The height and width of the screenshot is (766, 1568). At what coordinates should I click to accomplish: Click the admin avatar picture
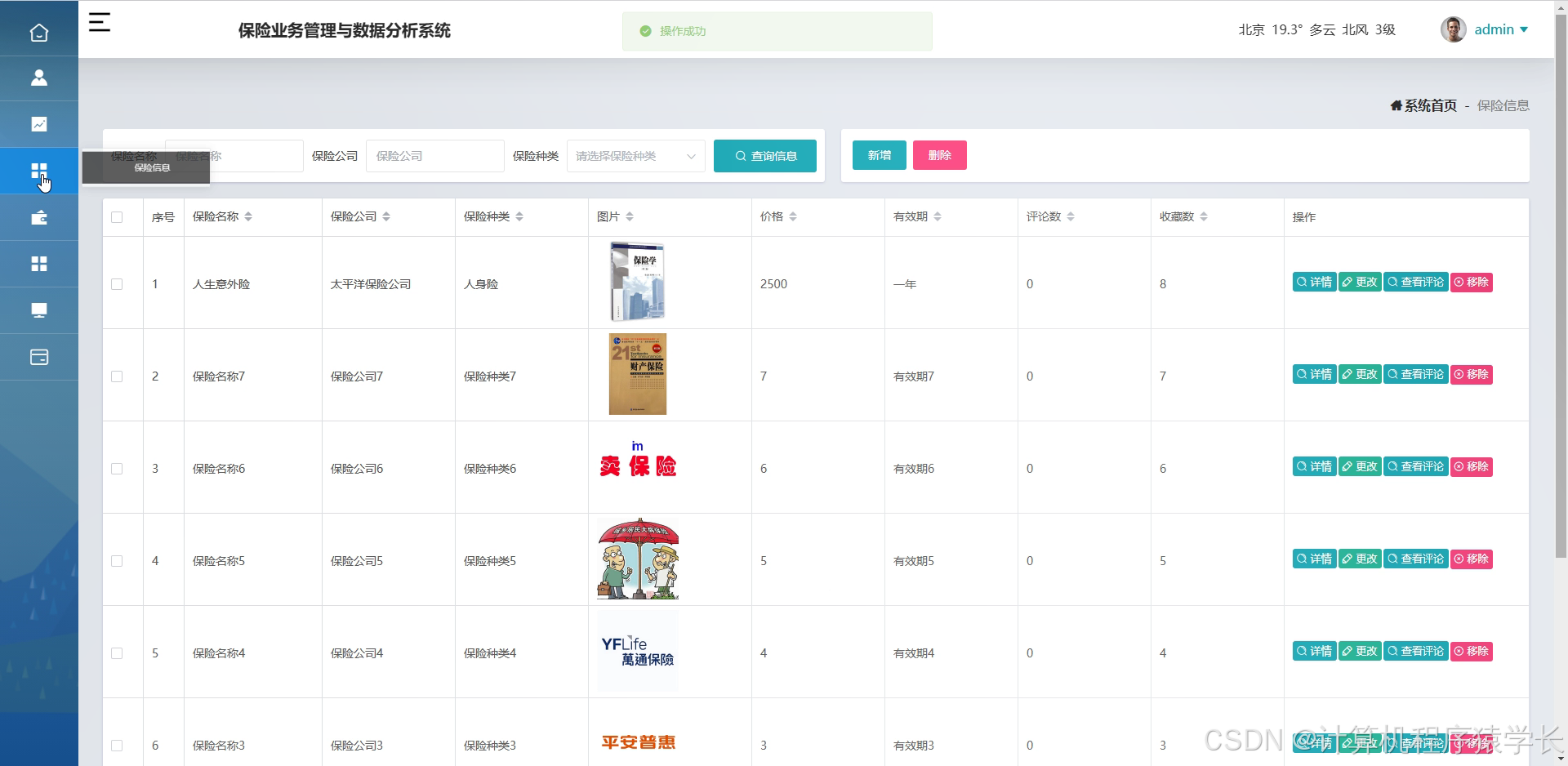tap(1453, 29)
